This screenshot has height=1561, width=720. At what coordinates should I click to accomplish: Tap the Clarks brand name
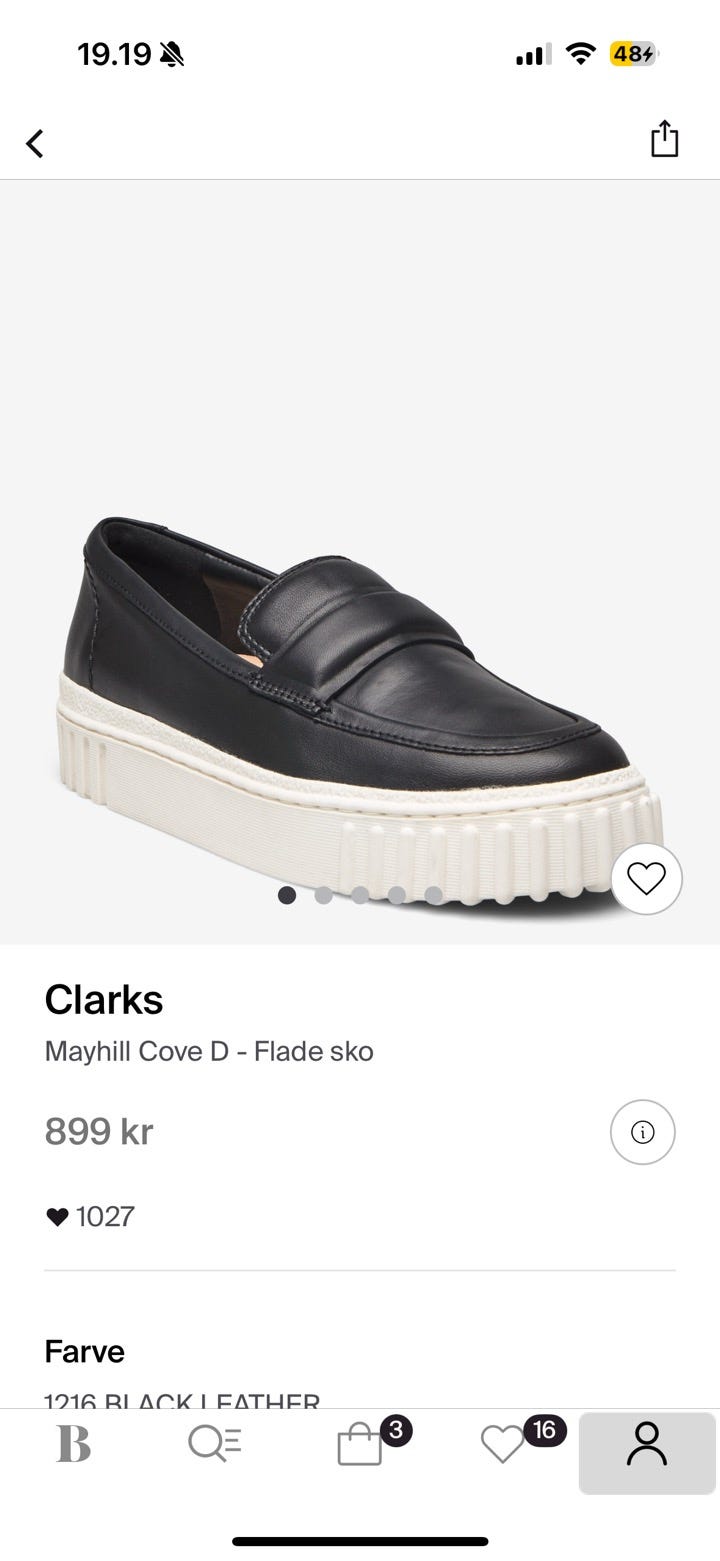pos(104,999)
